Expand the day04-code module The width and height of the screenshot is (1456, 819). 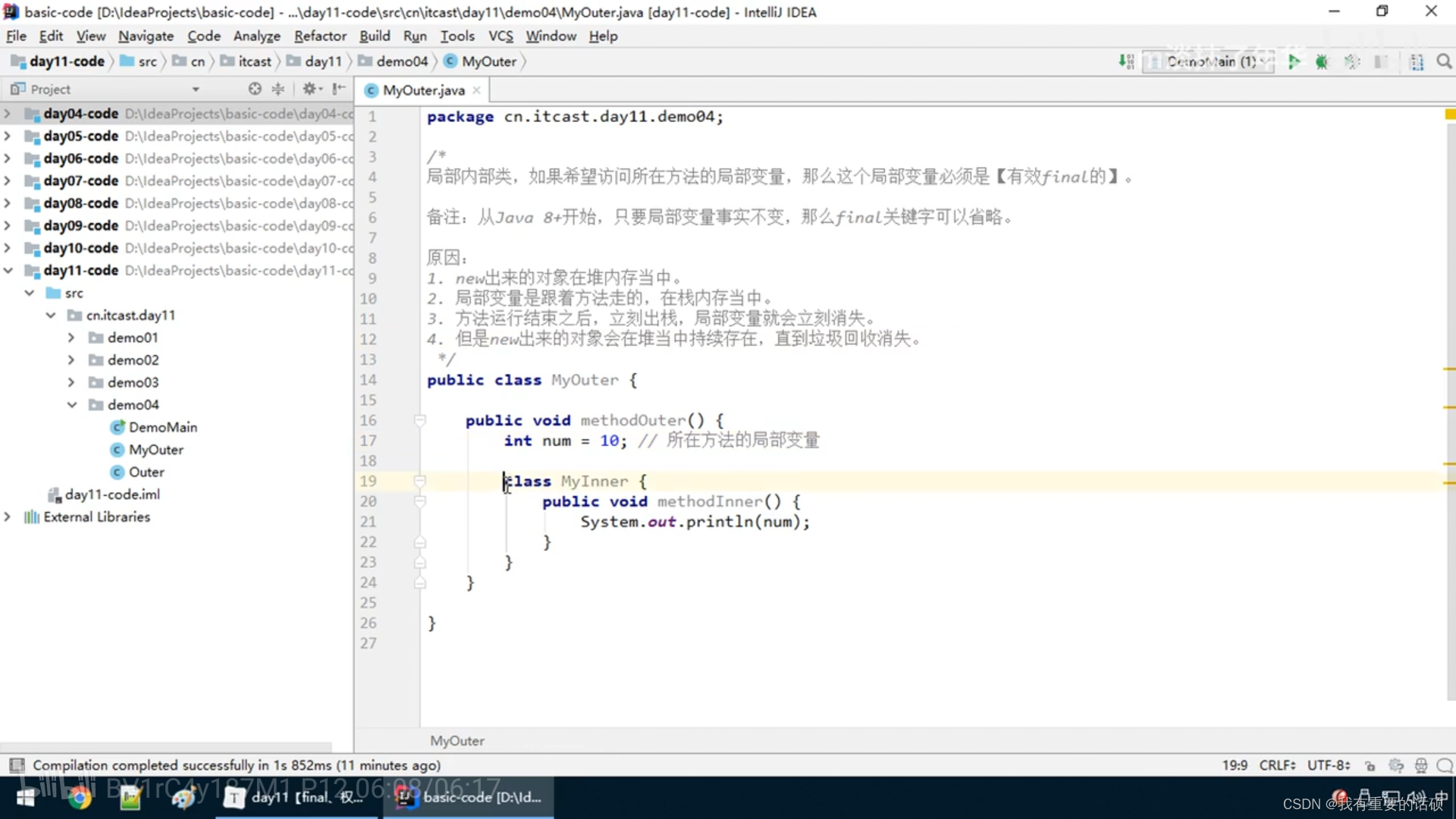click(8, 114)
